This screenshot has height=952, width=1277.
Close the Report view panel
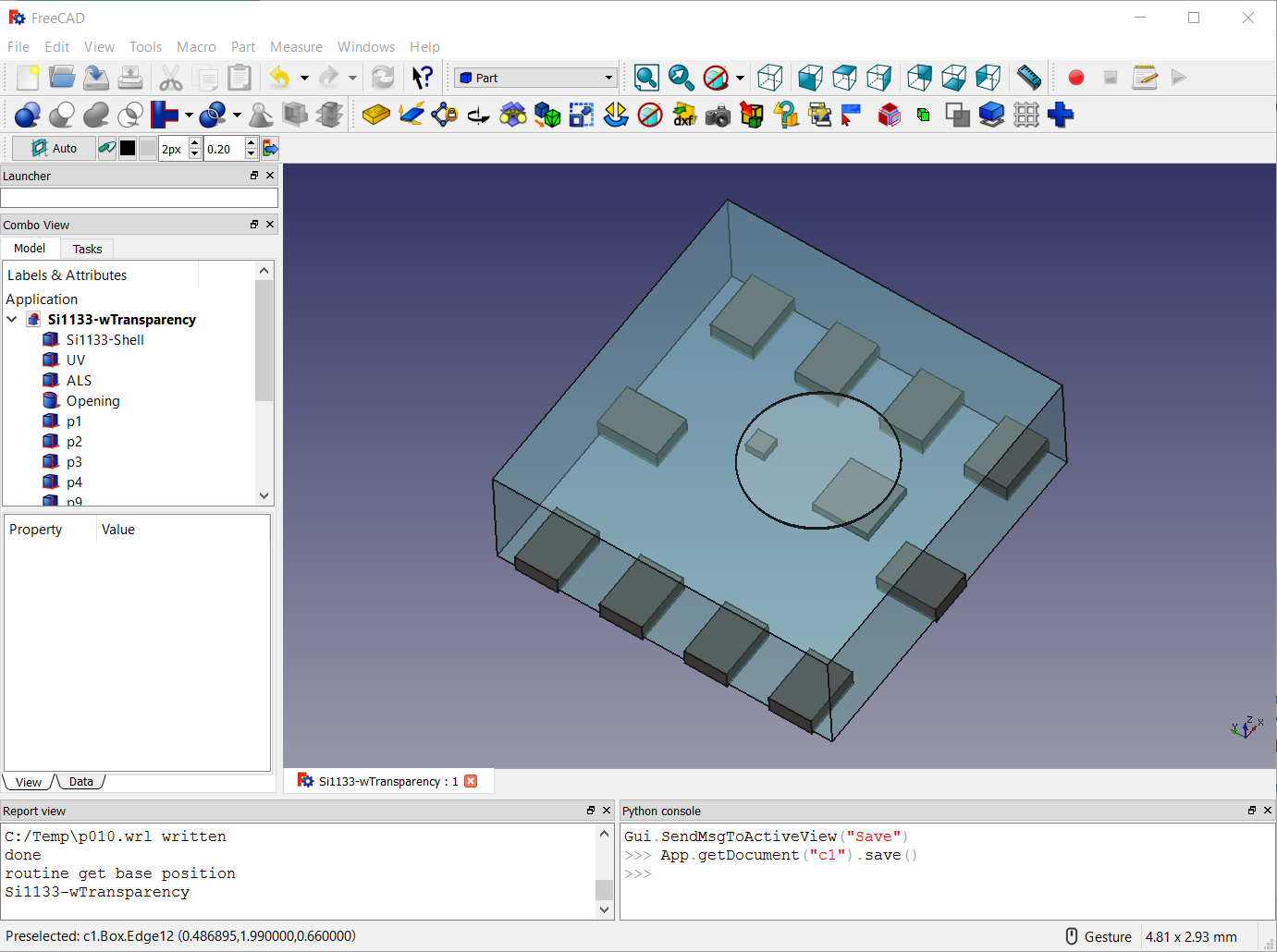click(607, 810)
